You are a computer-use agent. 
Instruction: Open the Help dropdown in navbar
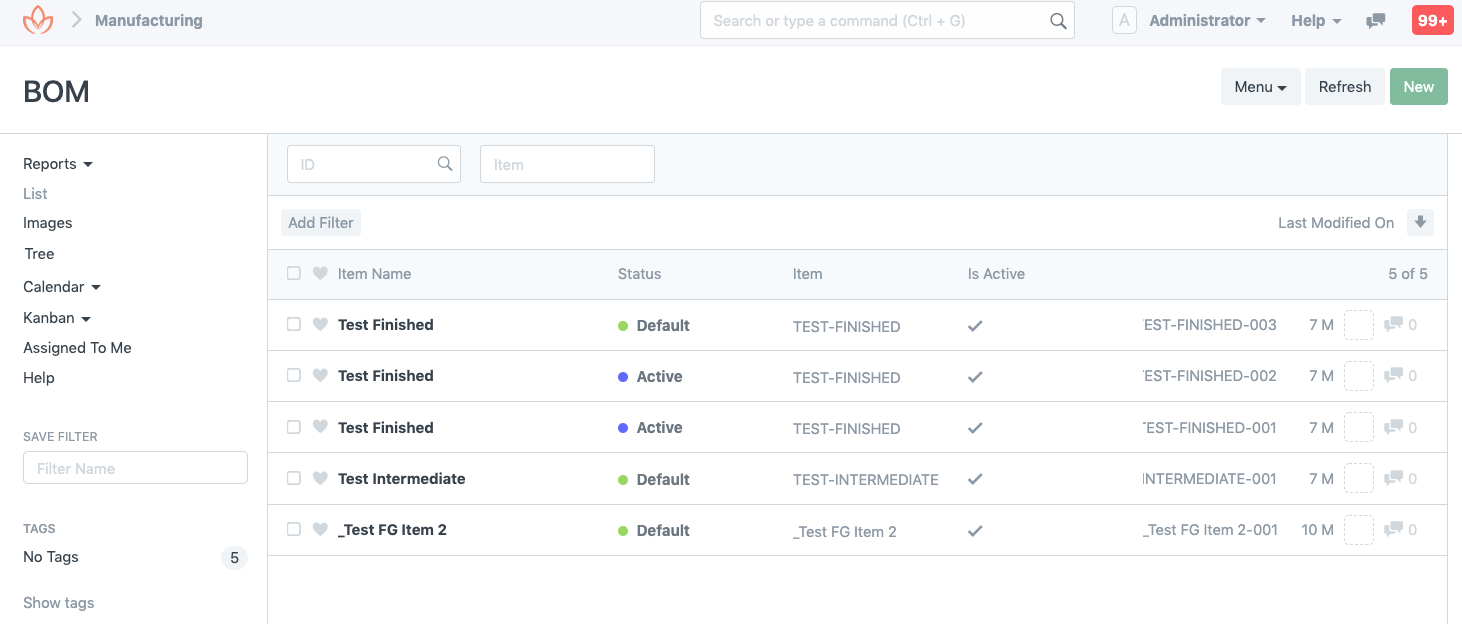1316,21
